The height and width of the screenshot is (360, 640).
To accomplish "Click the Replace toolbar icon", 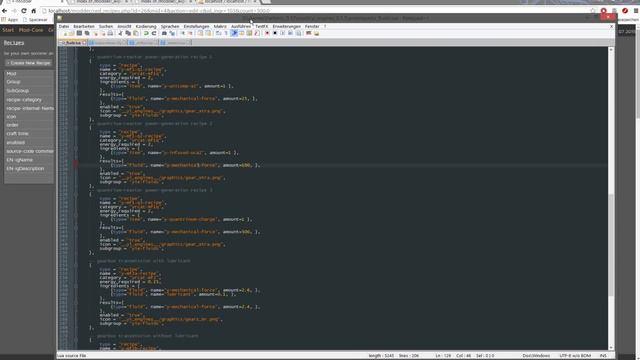I will pos(172,33).
